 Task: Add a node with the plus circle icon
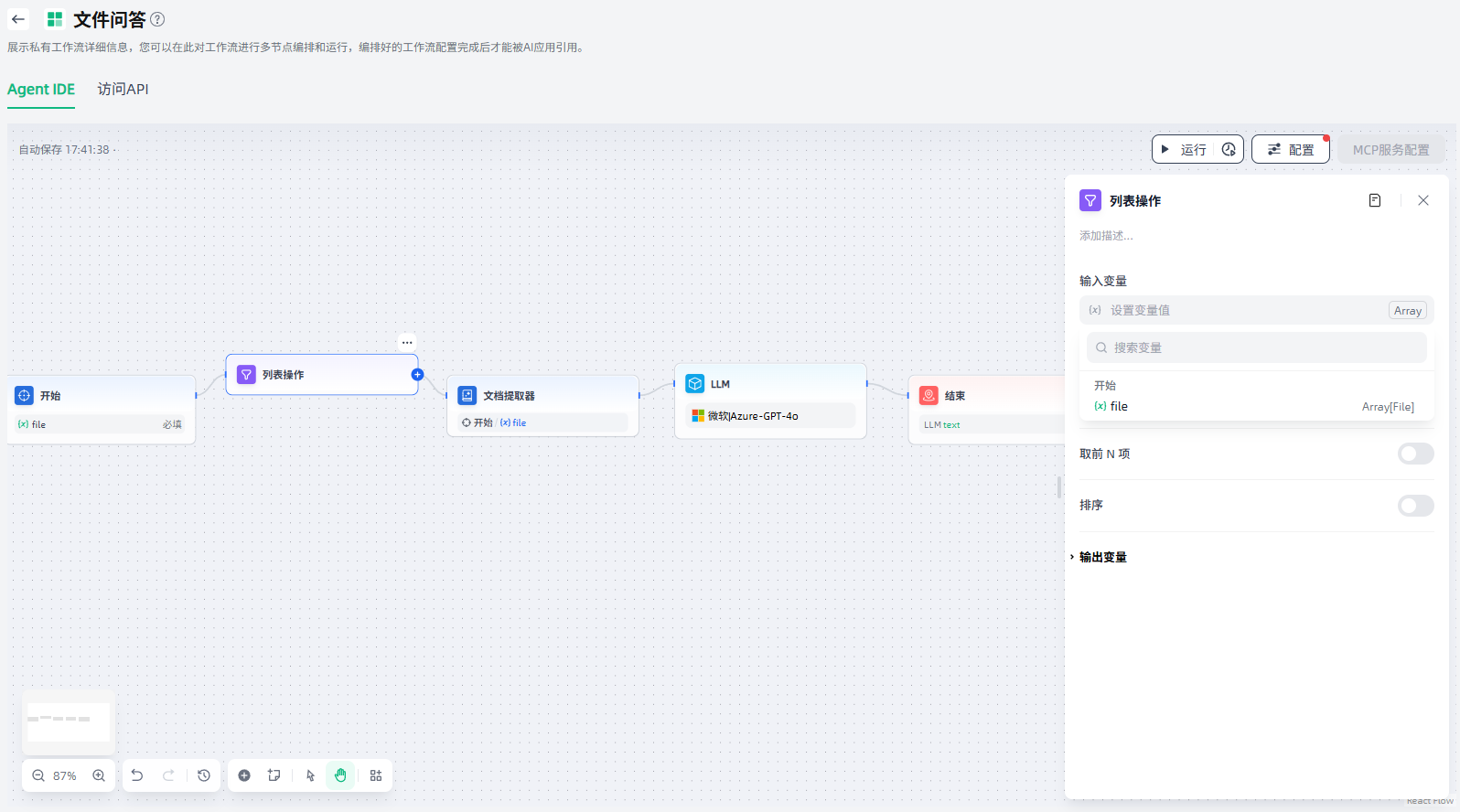[244, 775]
